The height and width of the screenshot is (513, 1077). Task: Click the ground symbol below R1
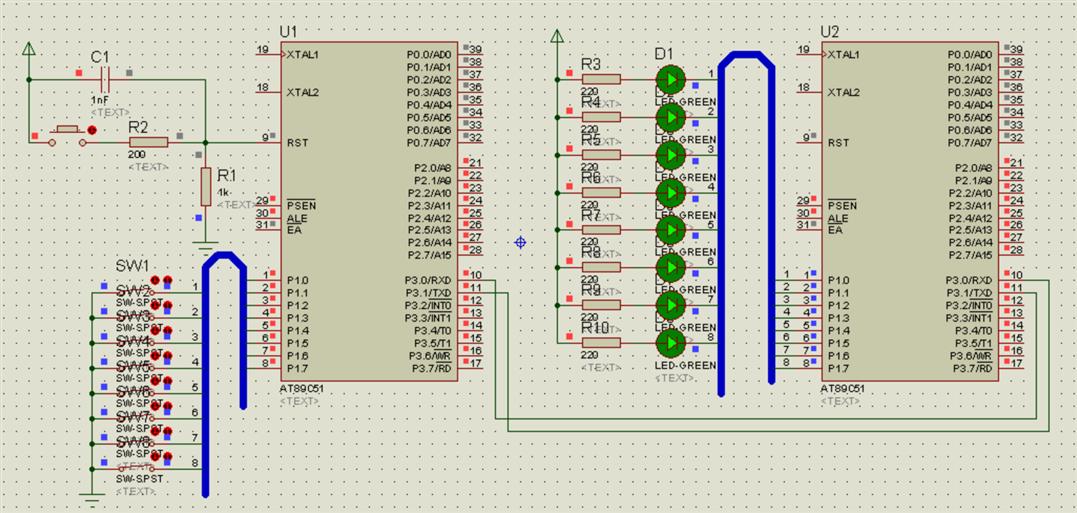tap(206, 245)
